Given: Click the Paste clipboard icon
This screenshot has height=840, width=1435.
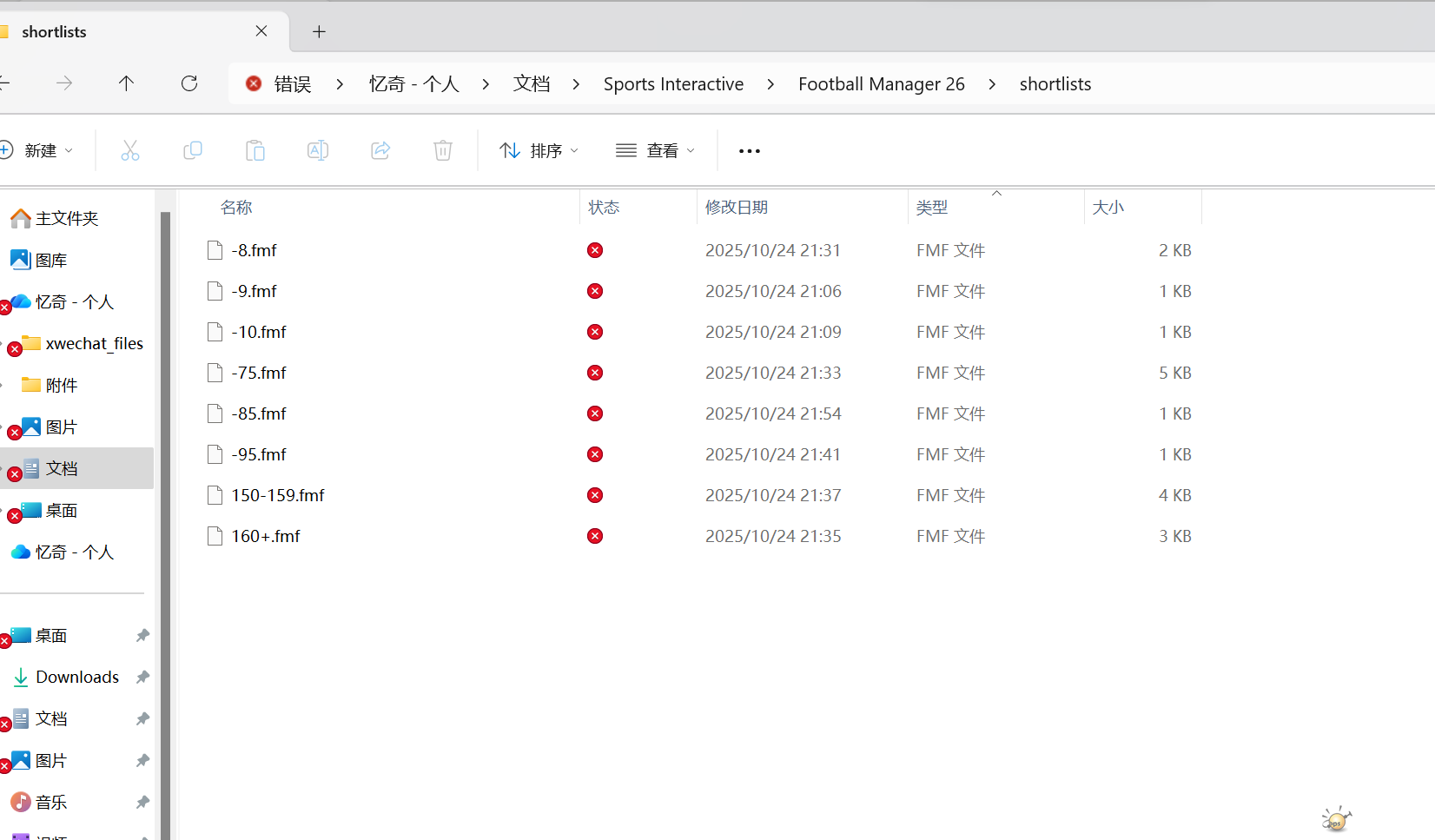Looking at the screenshot, I should (255, 151).
